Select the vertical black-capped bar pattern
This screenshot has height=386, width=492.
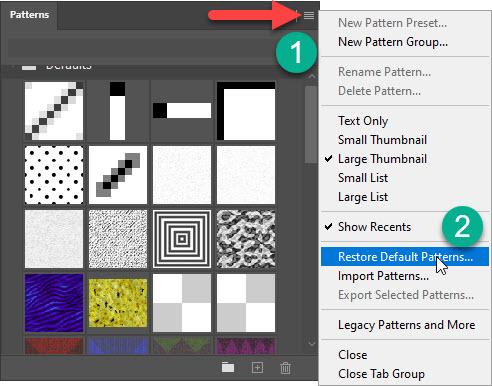[118, 111]
